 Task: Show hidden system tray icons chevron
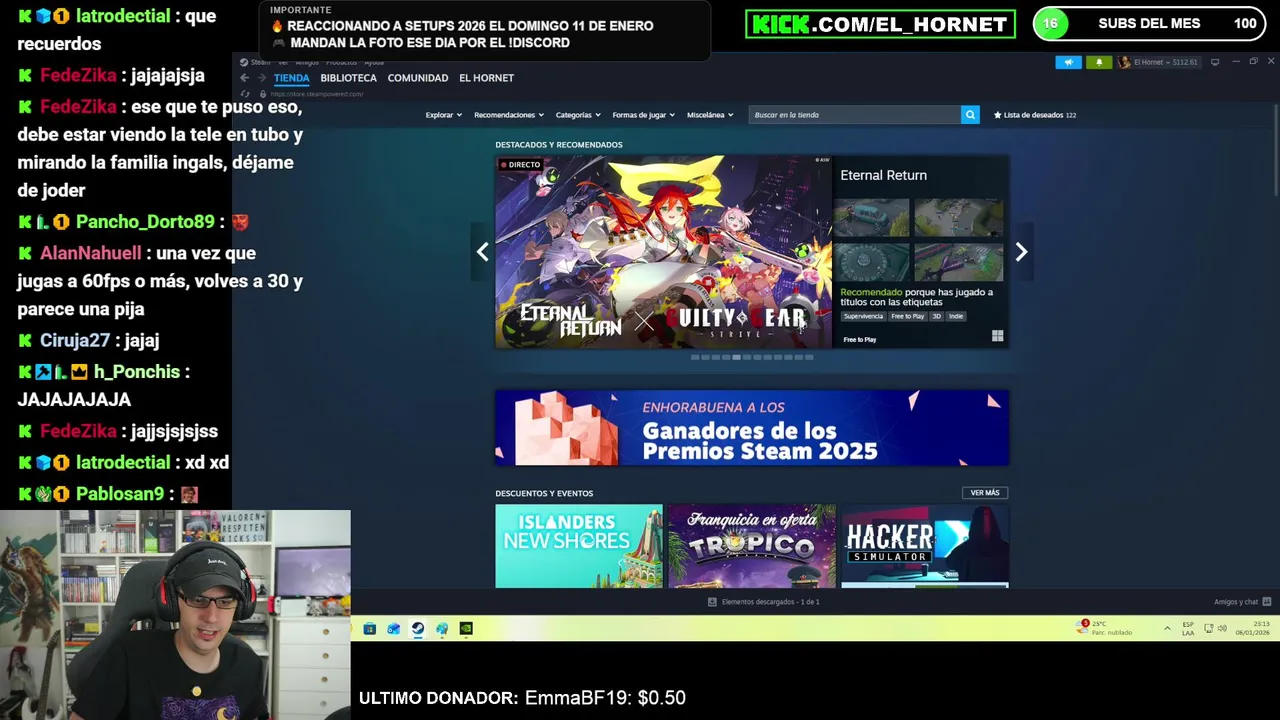click(1167, 628)
